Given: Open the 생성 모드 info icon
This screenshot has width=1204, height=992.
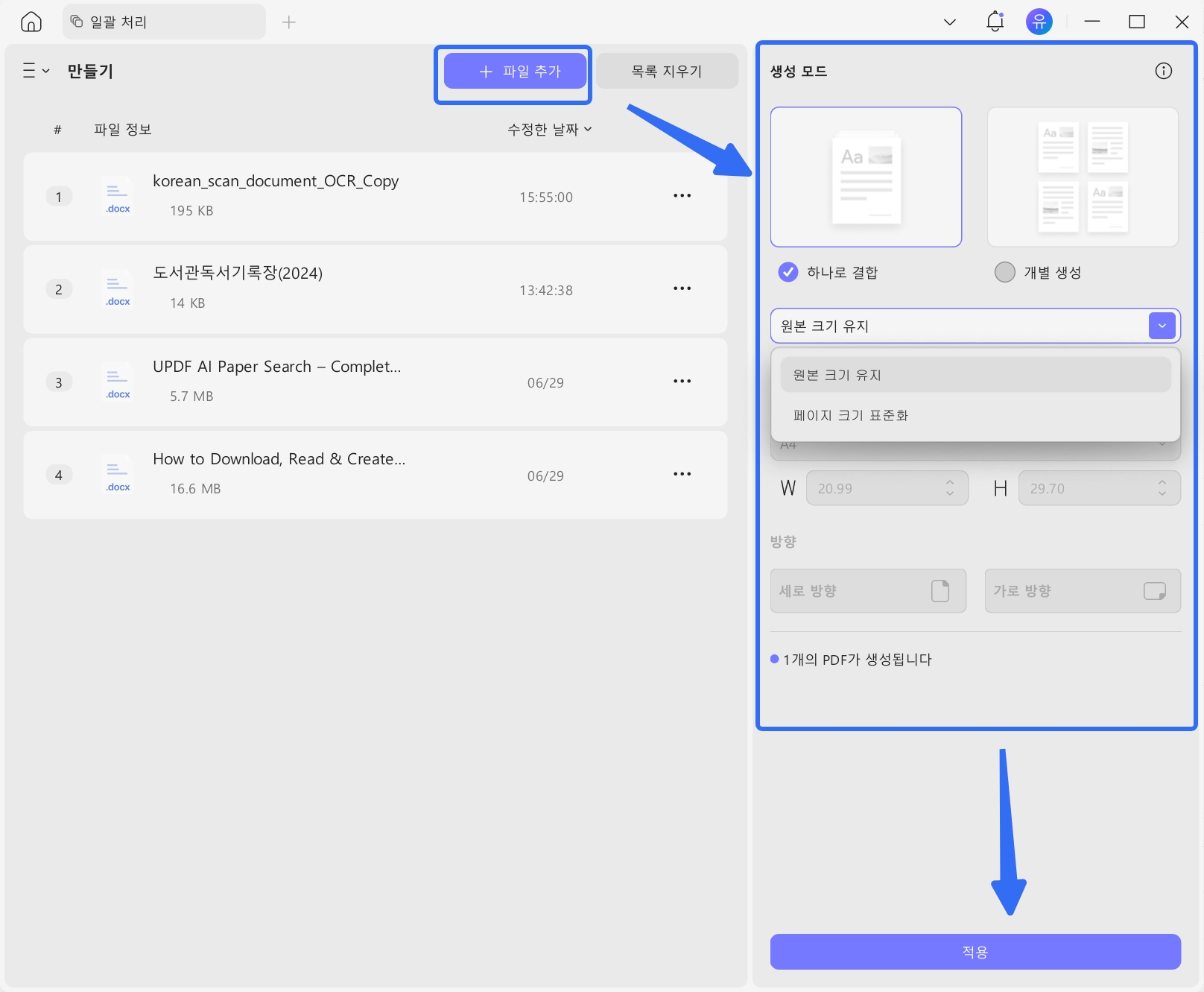Looking at the screenshot, I should pyautogui.click(x=1163, y=71).
